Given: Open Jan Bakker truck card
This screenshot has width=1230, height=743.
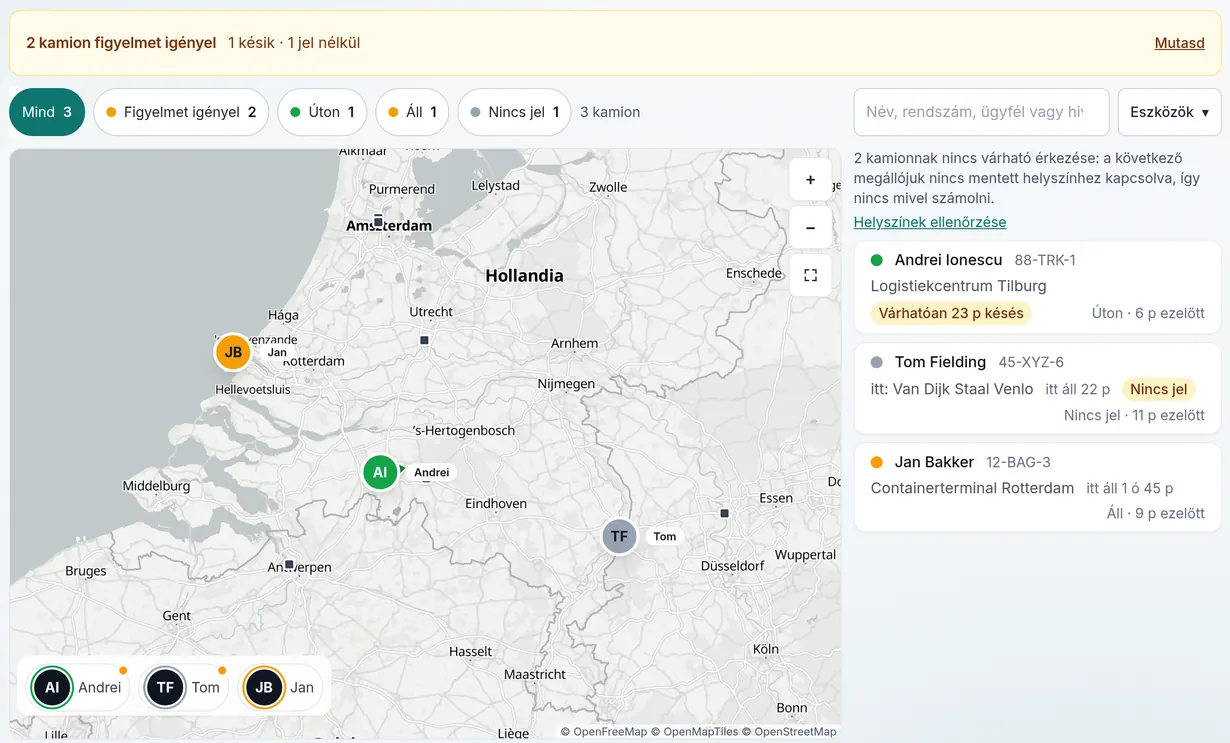Looking at the screenshot, I should click(x=1037, y=487).
